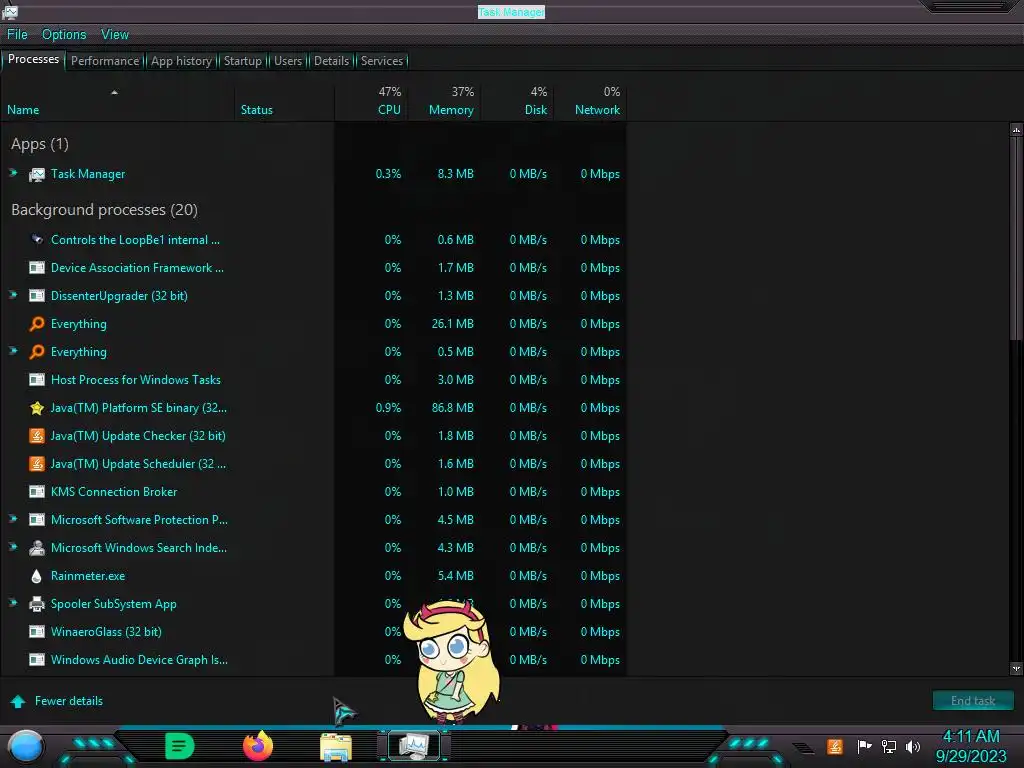Switch to the Users tab
The image size is (1024, 768).
coord(287,61)
